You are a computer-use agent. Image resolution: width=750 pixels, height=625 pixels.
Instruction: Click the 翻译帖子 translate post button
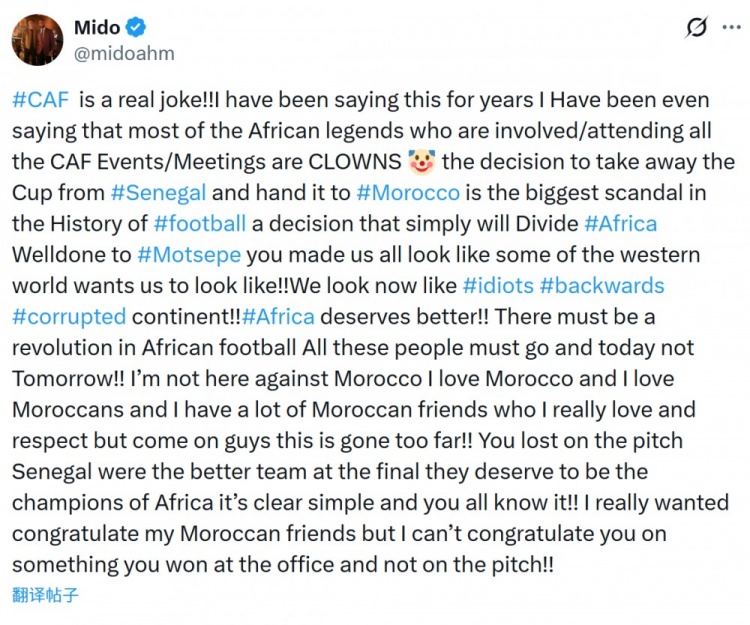(x=45, y=596)
